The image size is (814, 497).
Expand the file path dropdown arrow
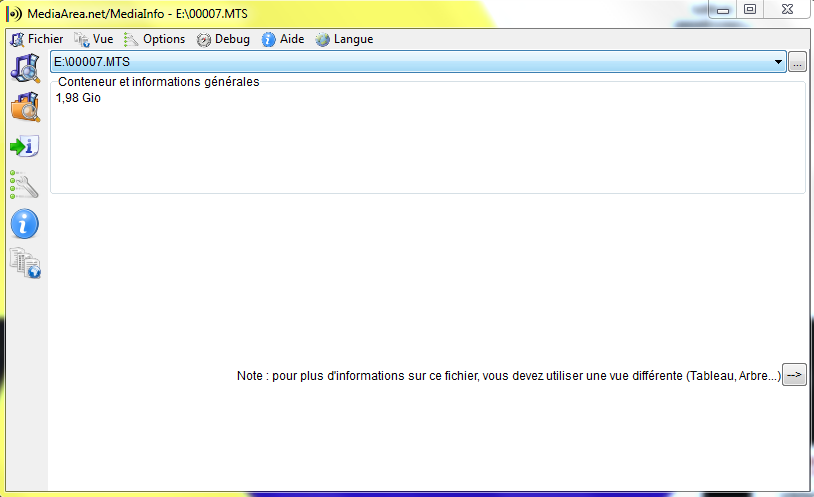click(778, 62)
